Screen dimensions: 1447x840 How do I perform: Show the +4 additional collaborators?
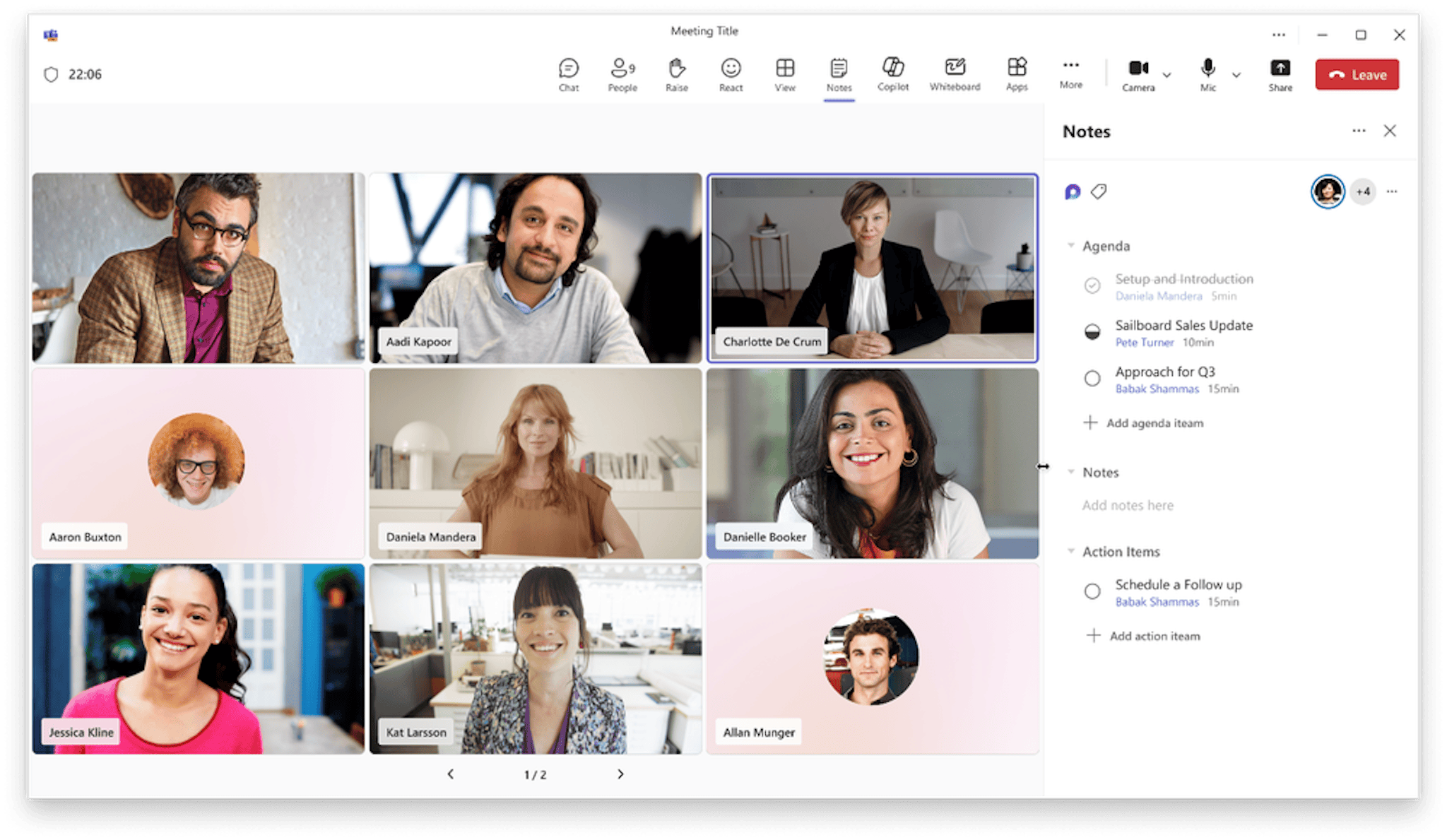pyautogui.click(x=1363, y=191)
